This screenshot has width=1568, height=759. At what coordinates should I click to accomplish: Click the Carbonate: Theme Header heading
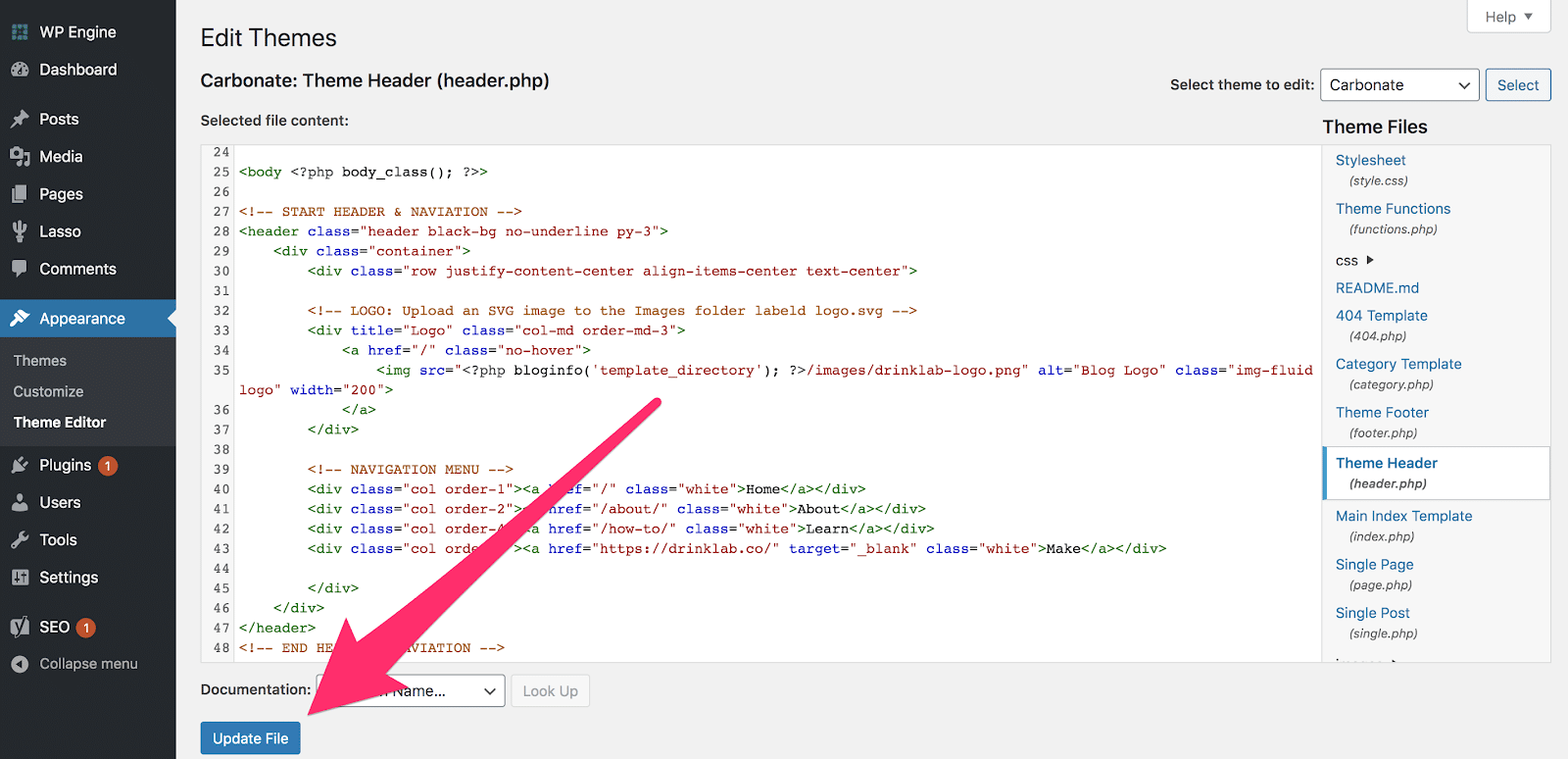pyautogui.click(x=374, y=80)
